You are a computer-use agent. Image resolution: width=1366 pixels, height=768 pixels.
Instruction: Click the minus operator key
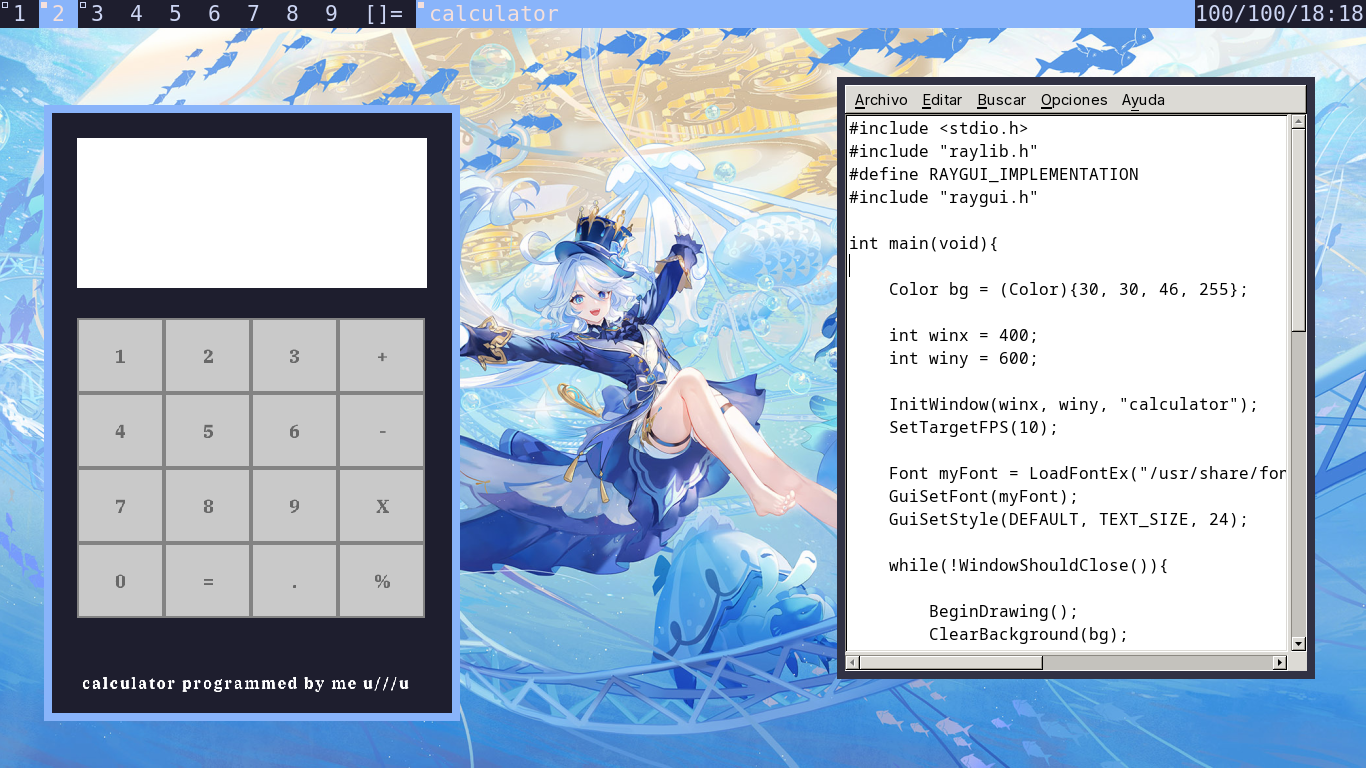click(382, 431)
